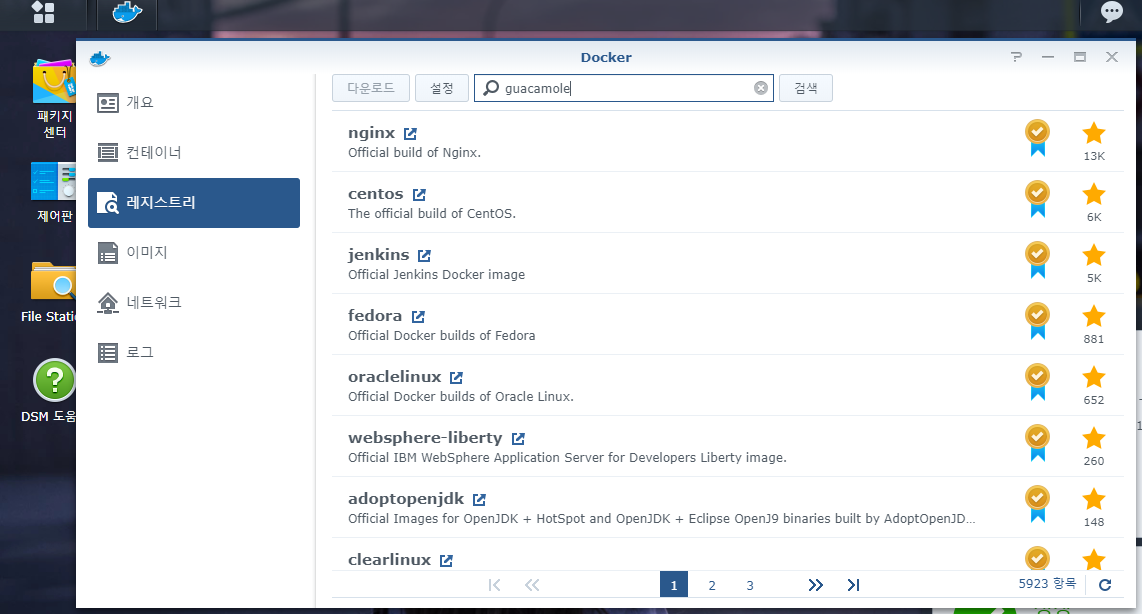Click the official badge on centos row
The height and width of the screenshot is (614, 1142).
pyautogui.click(x=1037, y=200)
